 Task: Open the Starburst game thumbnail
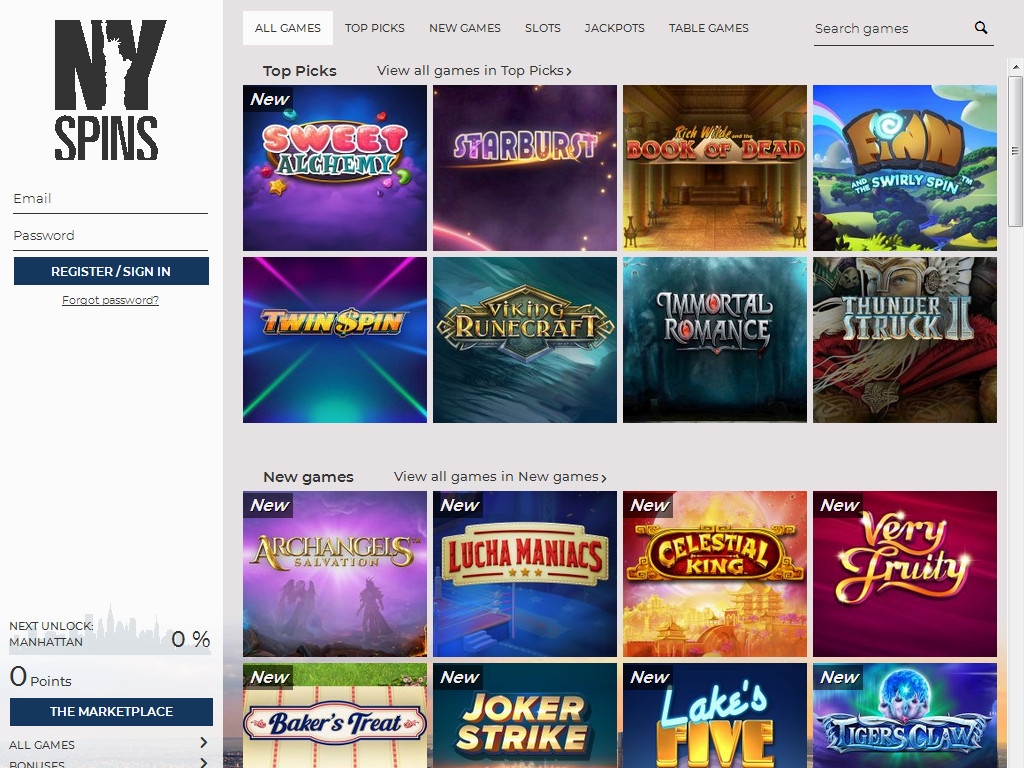pos(525,168)
